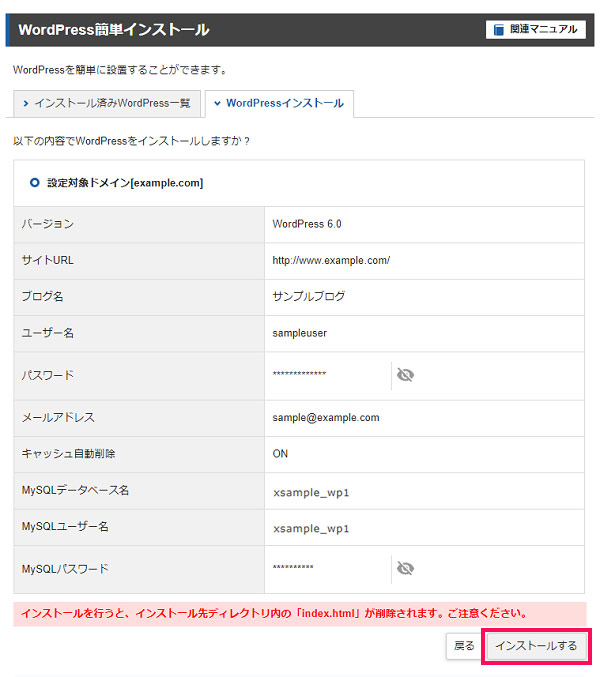Show the パスワード value with eye icon
This screenshot has width=600, height=677.
pyautogui.click(x=405, y=375)
